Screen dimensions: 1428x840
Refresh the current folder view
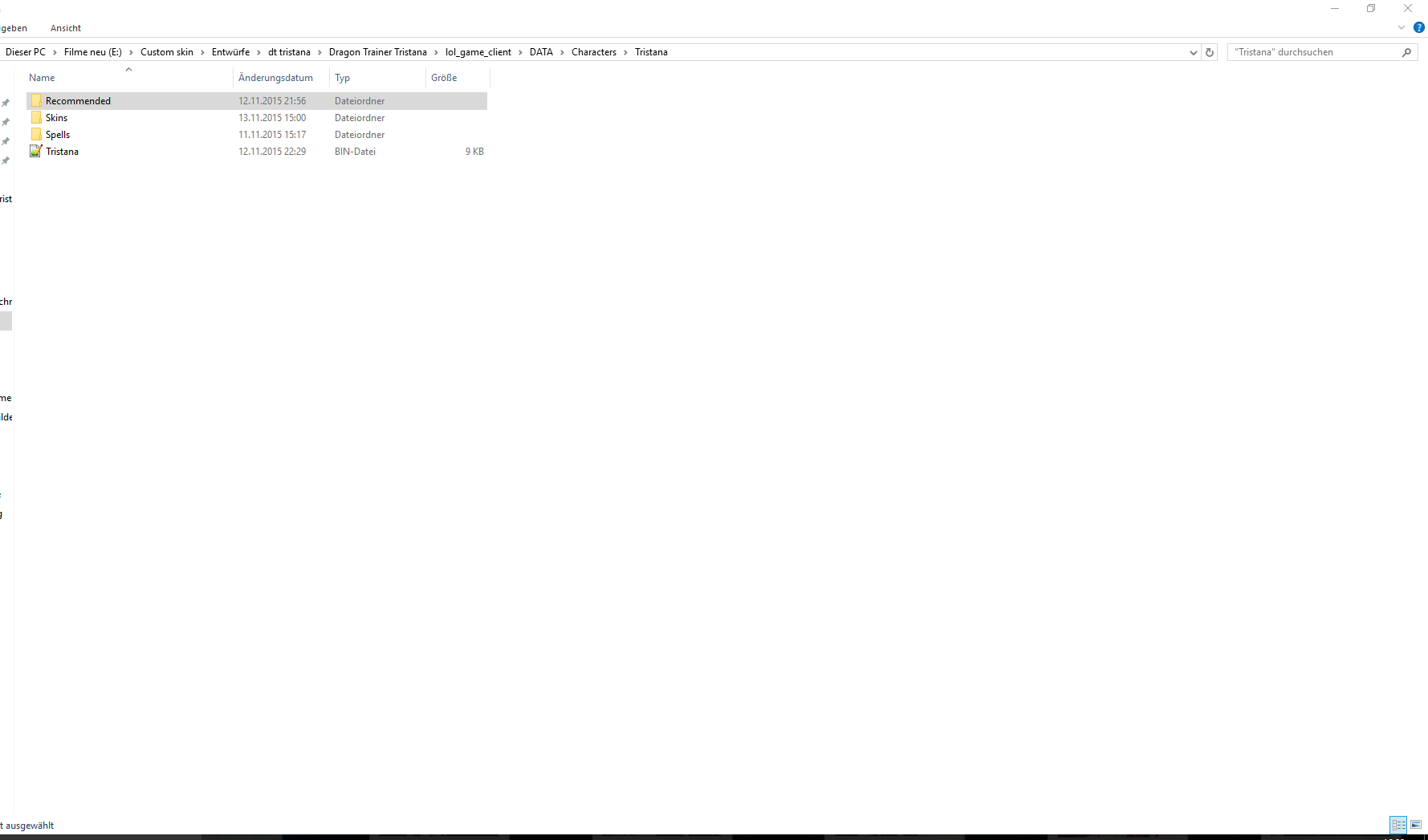[1210, 52]
